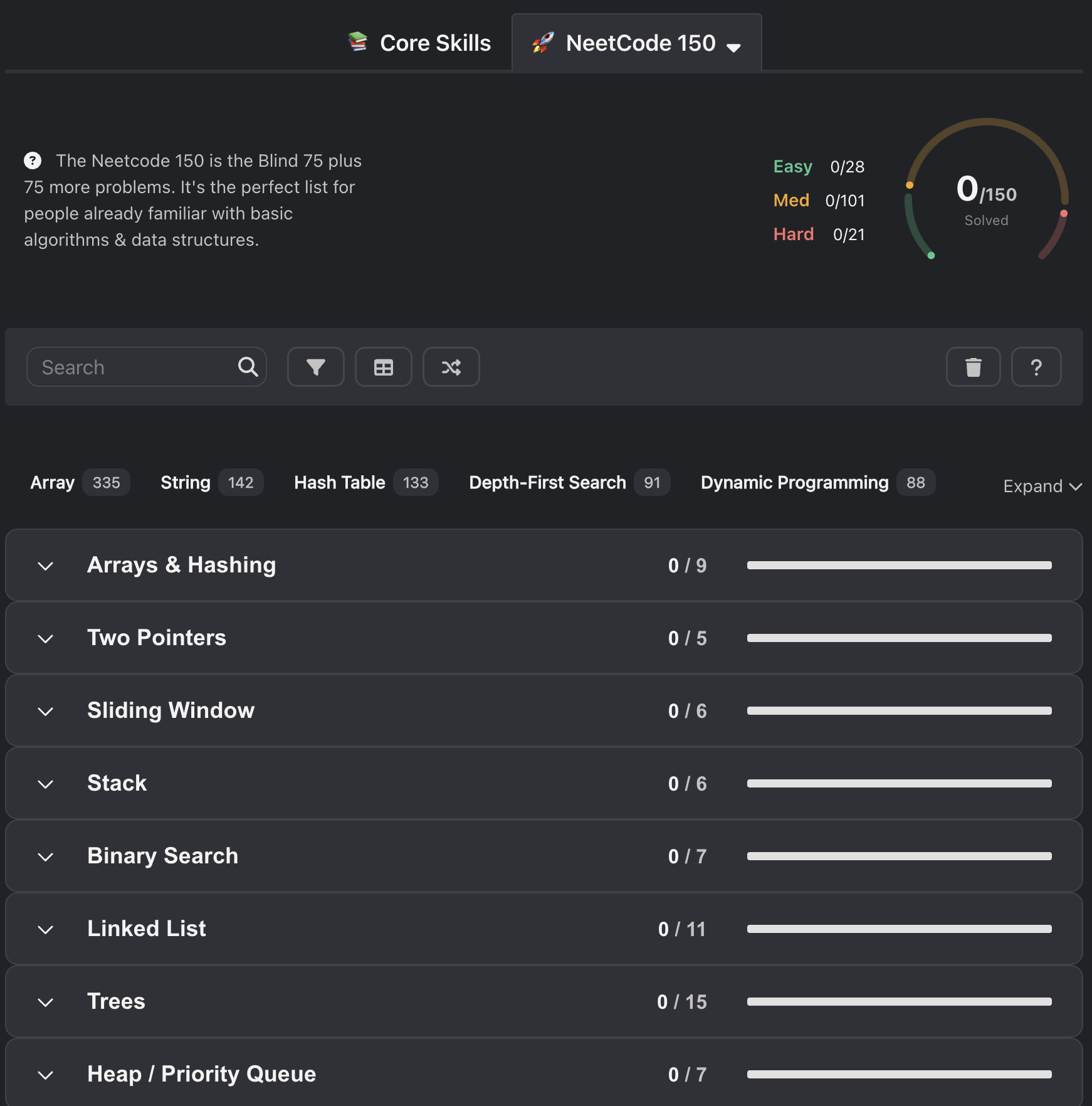Click the Med count 0/101
The width and height of the screenshot is (1092, 1106).
845,201
